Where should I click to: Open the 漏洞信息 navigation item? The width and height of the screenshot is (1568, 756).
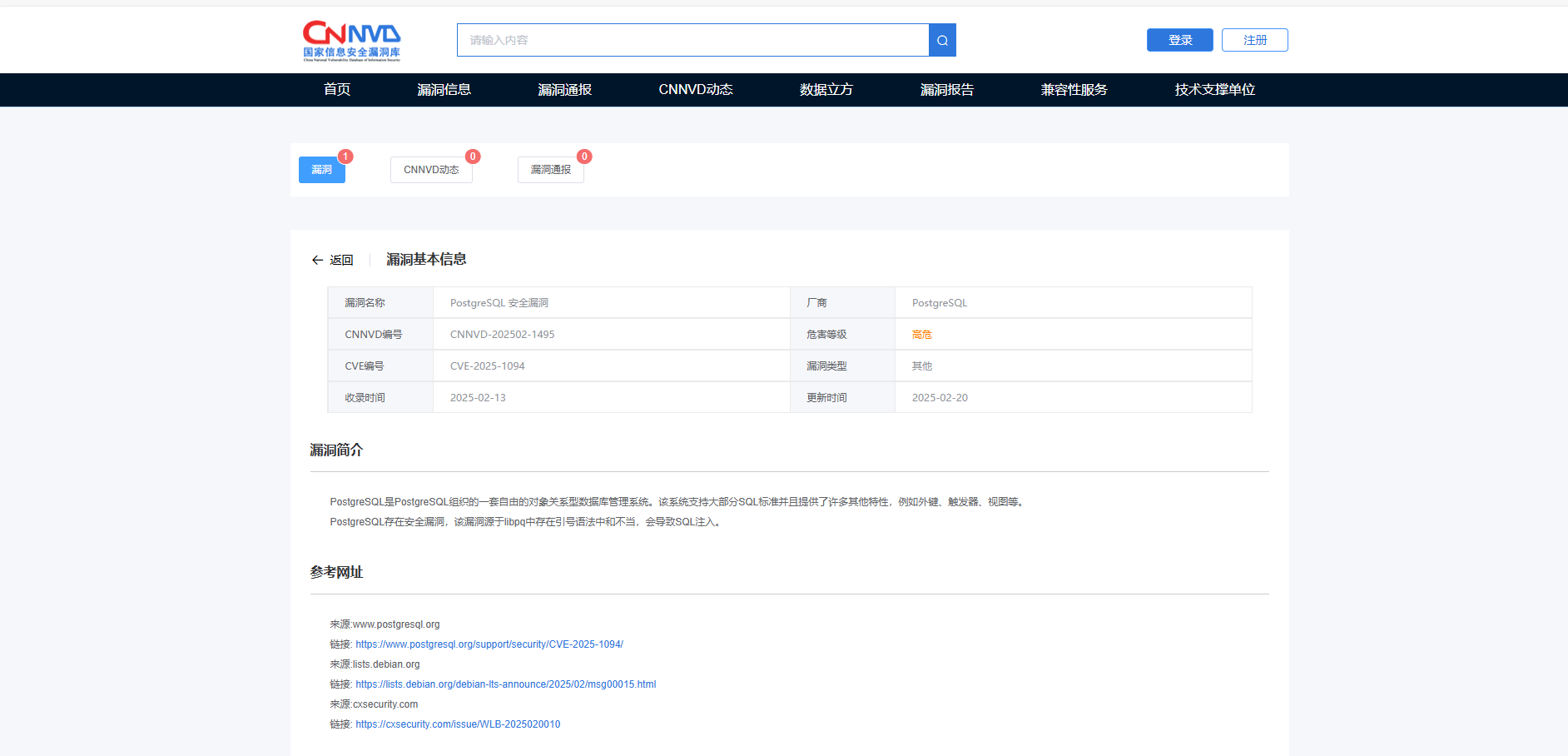(x=444, y=89)
